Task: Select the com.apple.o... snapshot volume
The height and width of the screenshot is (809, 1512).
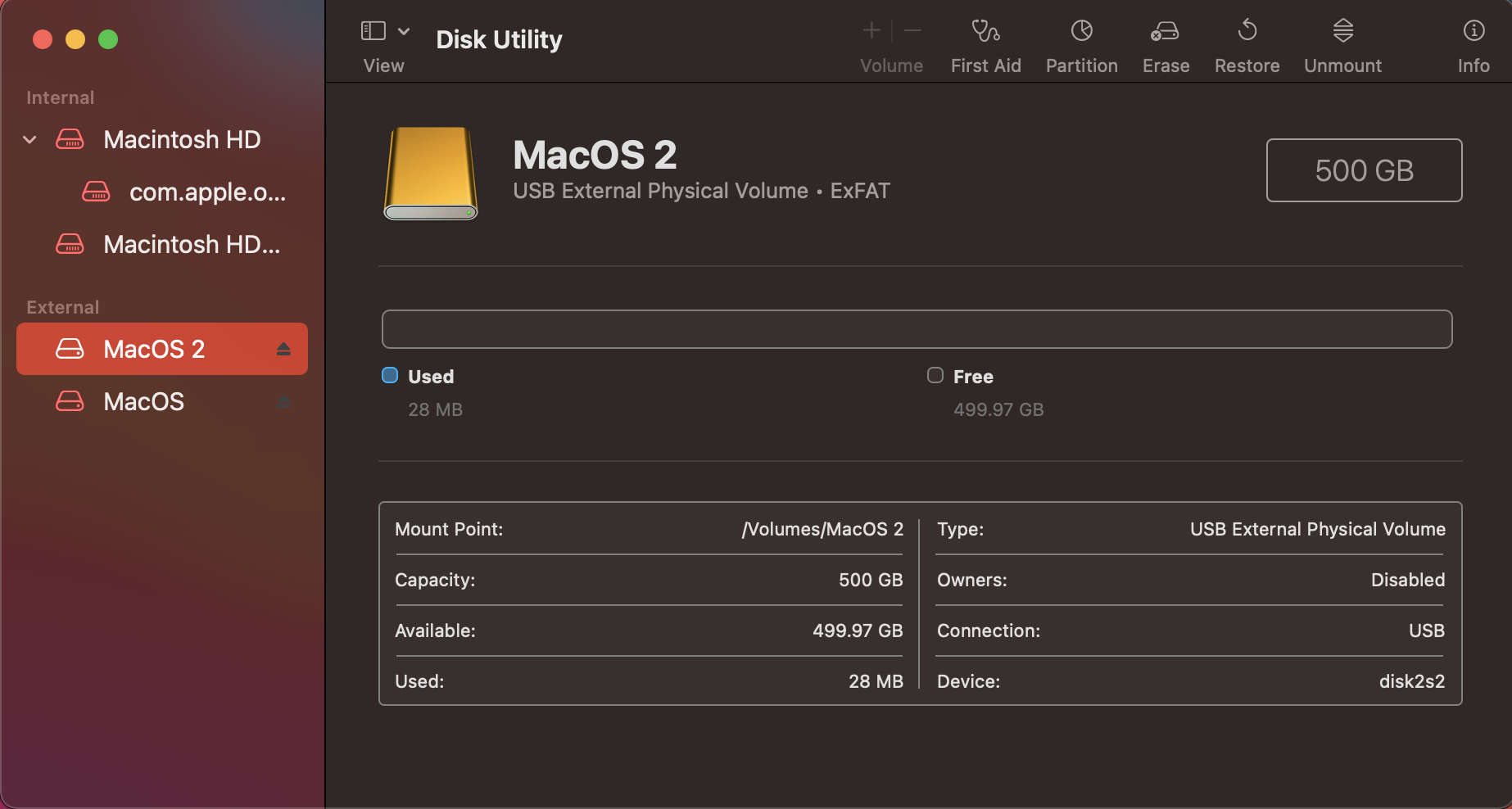Action: point(207,192)
